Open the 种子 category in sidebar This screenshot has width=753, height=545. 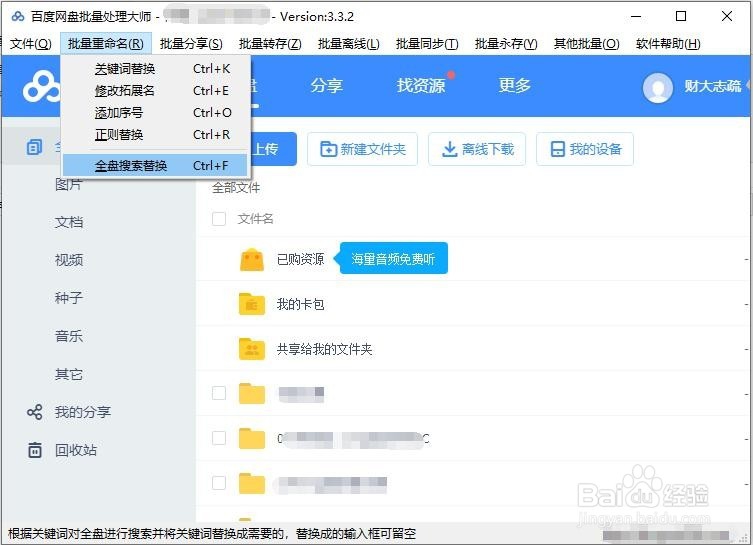pyautogui.click(x=69, y=298)
